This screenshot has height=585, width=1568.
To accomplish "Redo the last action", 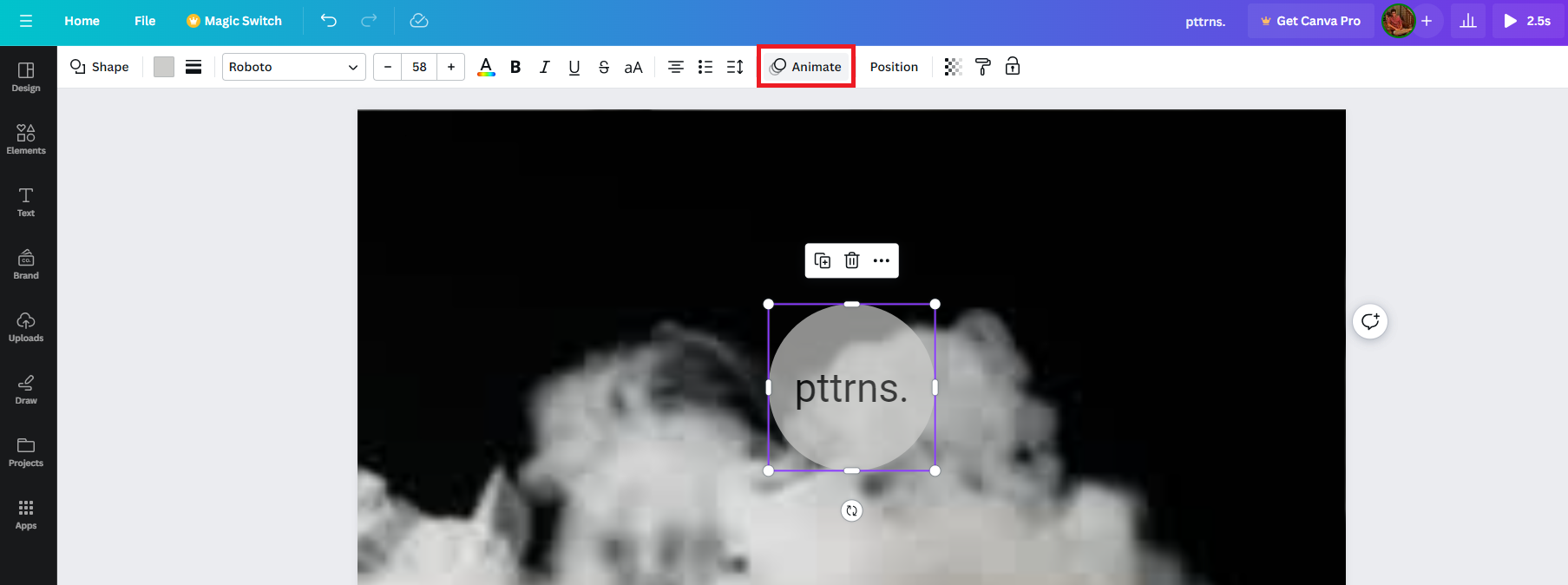I will click(369, 21).
